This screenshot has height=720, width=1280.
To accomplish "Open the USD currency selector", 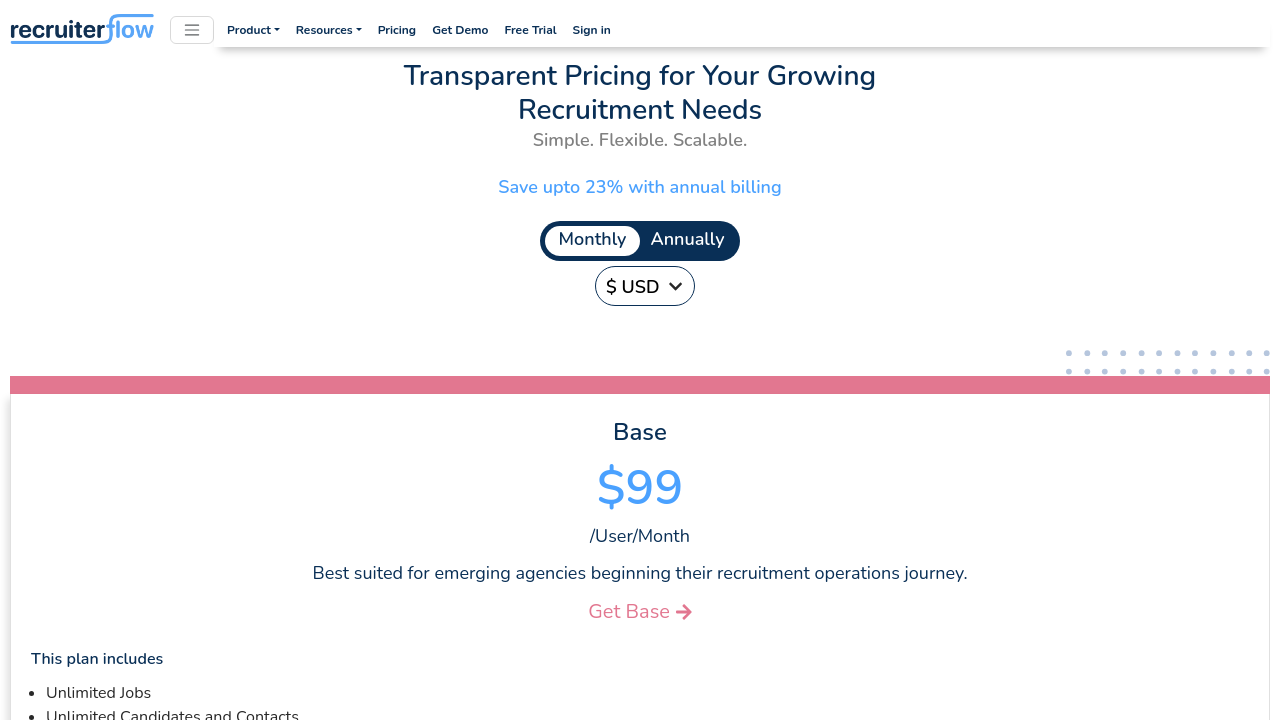I will 645,287.
